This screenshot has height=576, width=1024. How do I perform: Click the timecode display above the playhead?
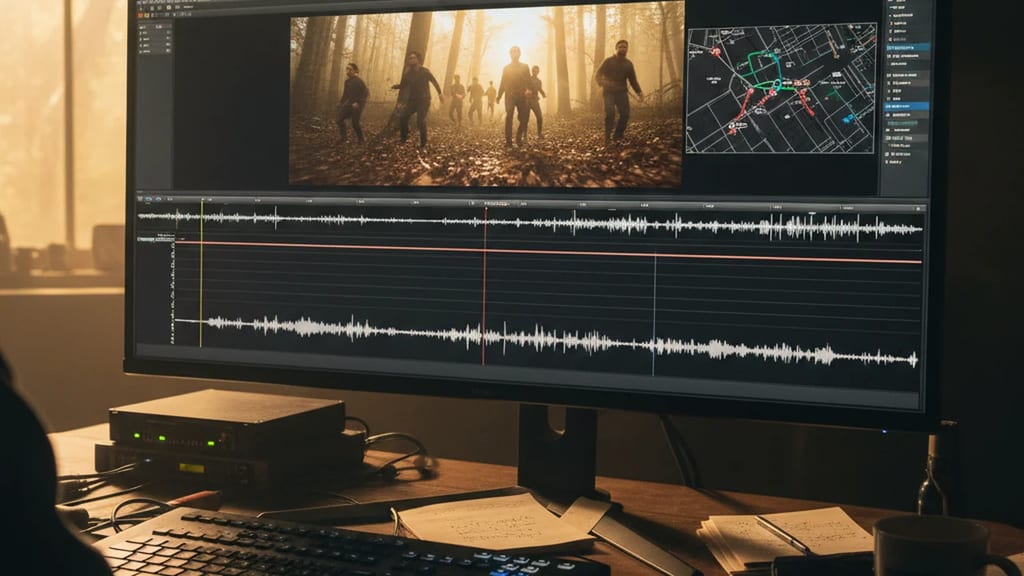coord(496,204)
